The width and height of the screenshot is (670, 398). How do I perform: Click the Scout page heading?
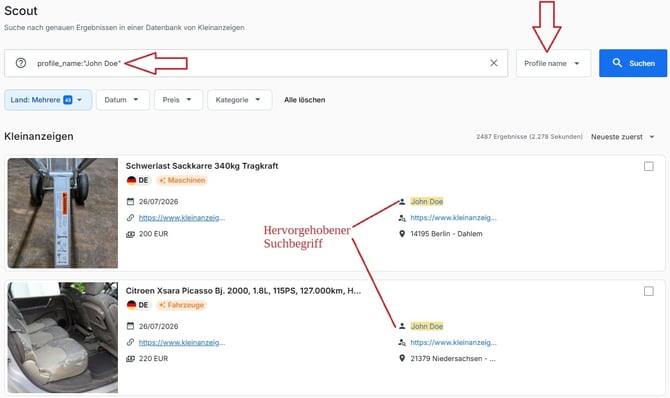pos(21,11)
